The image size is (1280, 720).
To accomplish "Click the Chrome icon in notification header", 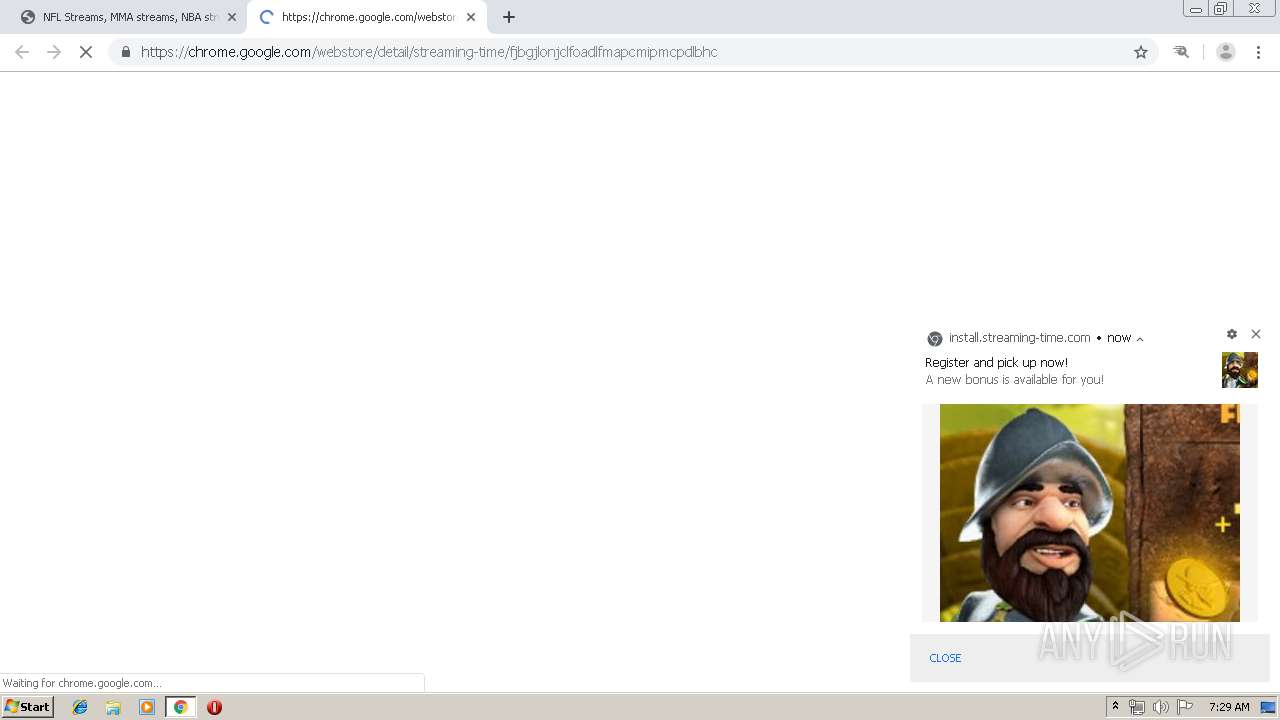I will [935, 339].
